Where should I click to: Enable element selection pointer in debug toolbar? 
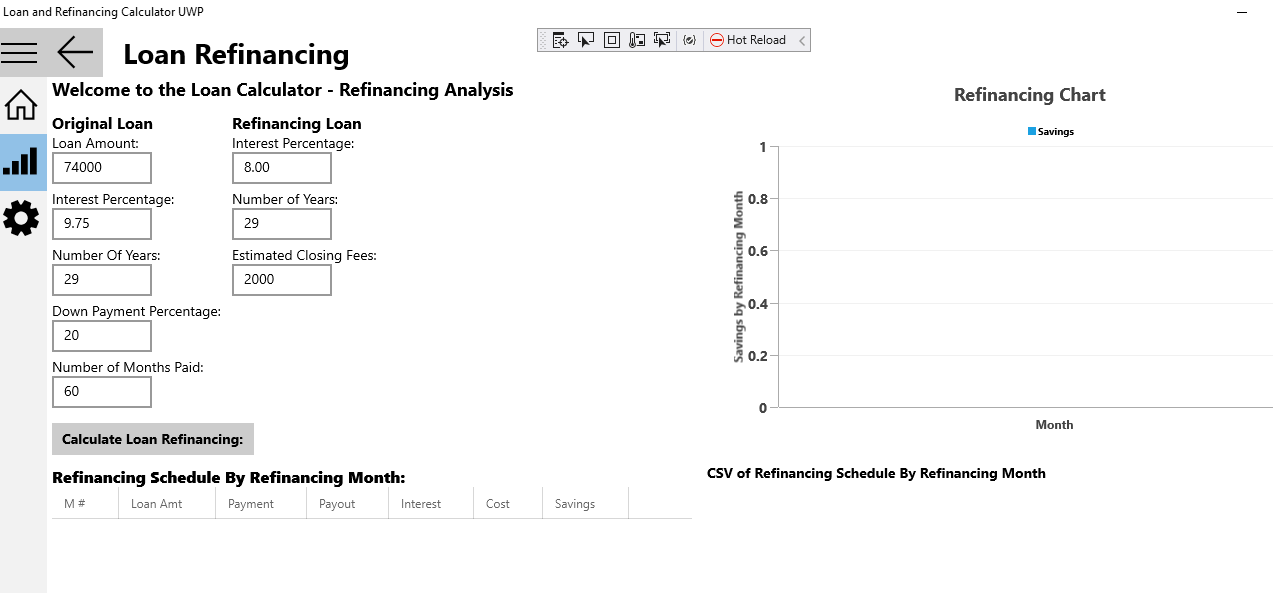pos(586,40)
